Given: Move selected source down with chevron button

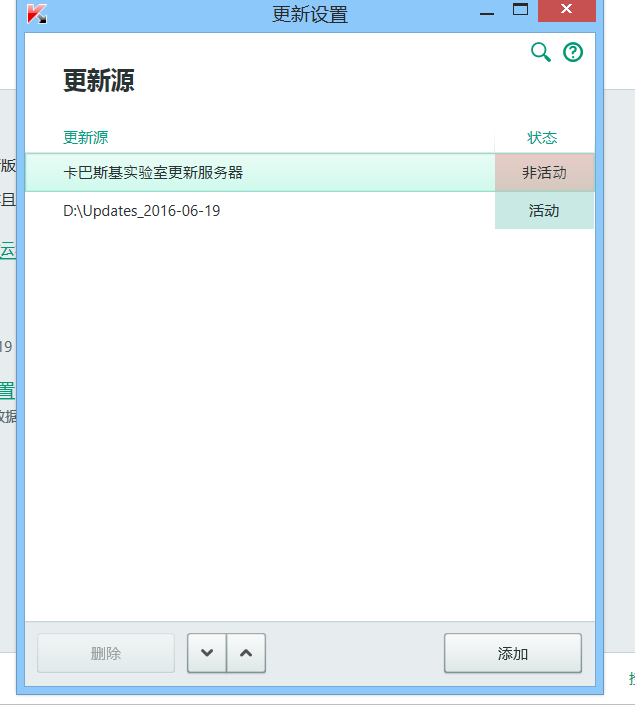Looking at the screenshot, I should pos(207,653).
